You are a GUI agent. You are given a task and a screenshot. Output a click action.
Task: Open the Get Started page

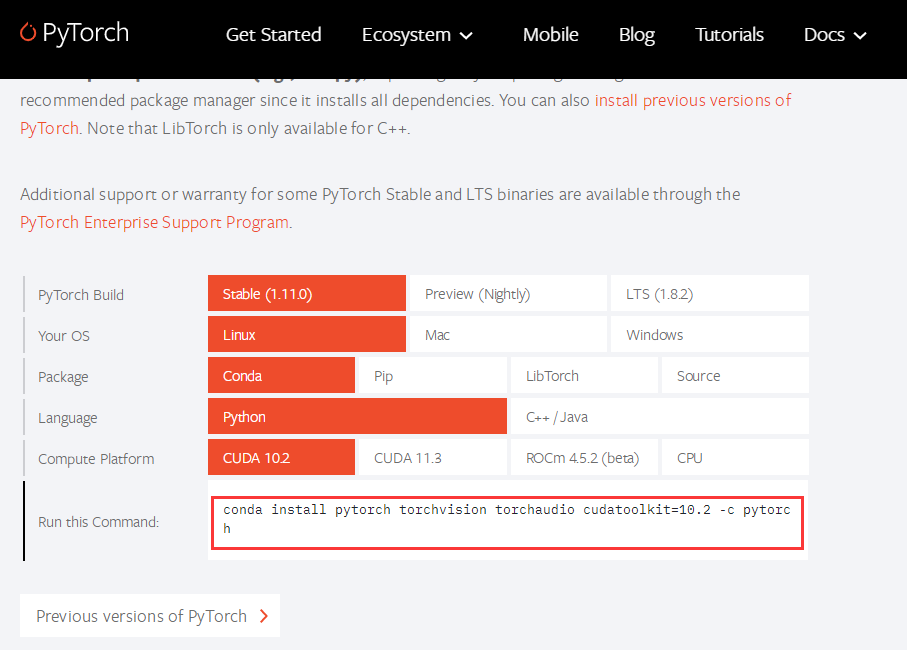click(273, 35)
